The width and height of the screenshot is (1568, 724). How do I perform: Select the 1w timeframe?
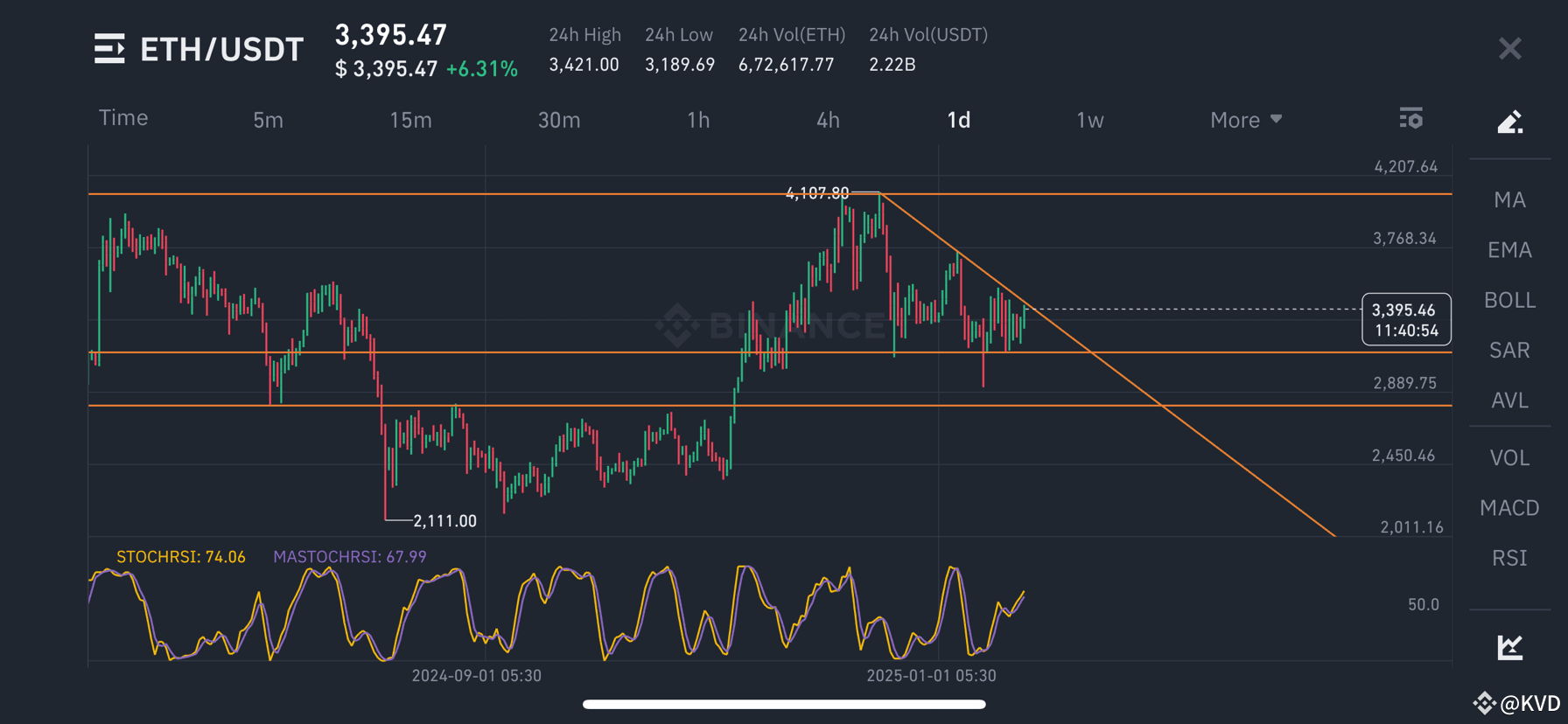click(x=1090, y=120)
